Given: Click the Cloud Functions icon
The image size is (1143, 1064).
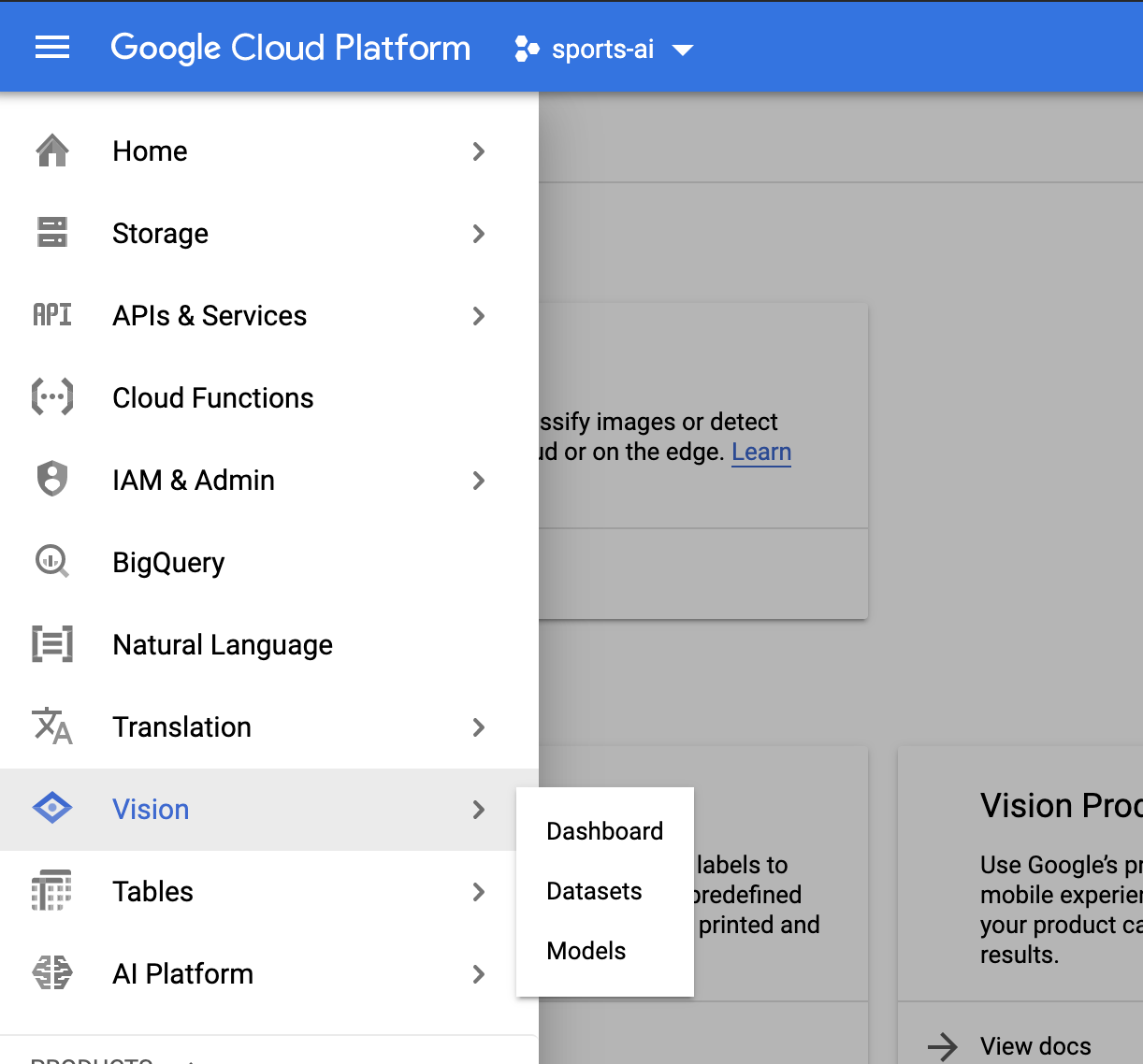Looking at the screenshot, I should coord(52,397).
